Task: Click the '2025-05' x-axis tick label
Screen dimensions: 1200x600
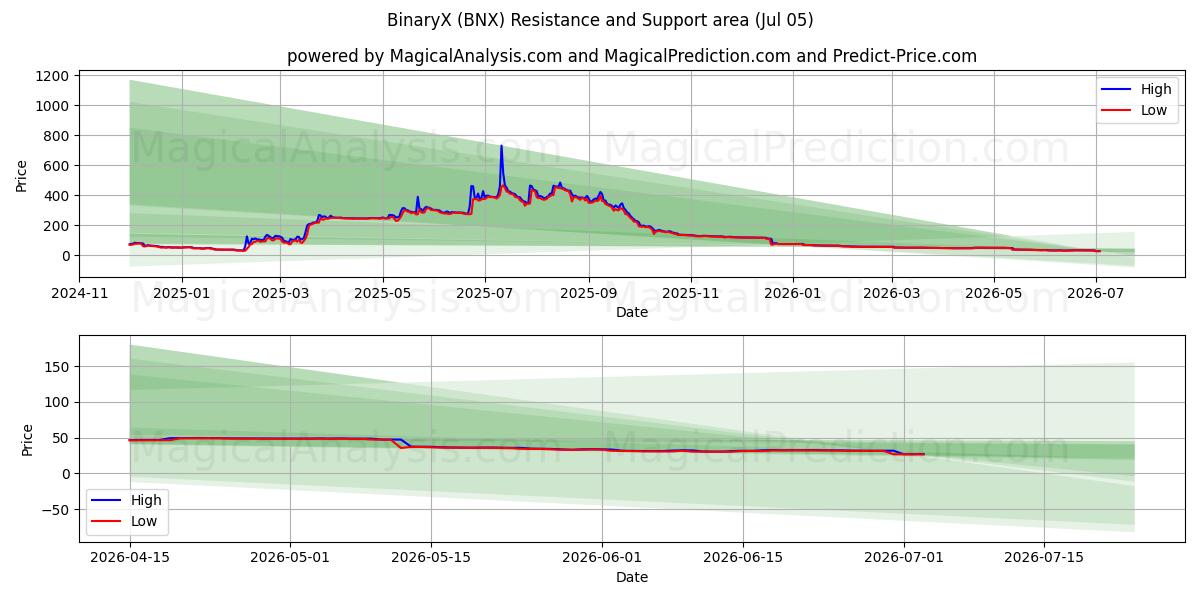Action: coord(383,294)
